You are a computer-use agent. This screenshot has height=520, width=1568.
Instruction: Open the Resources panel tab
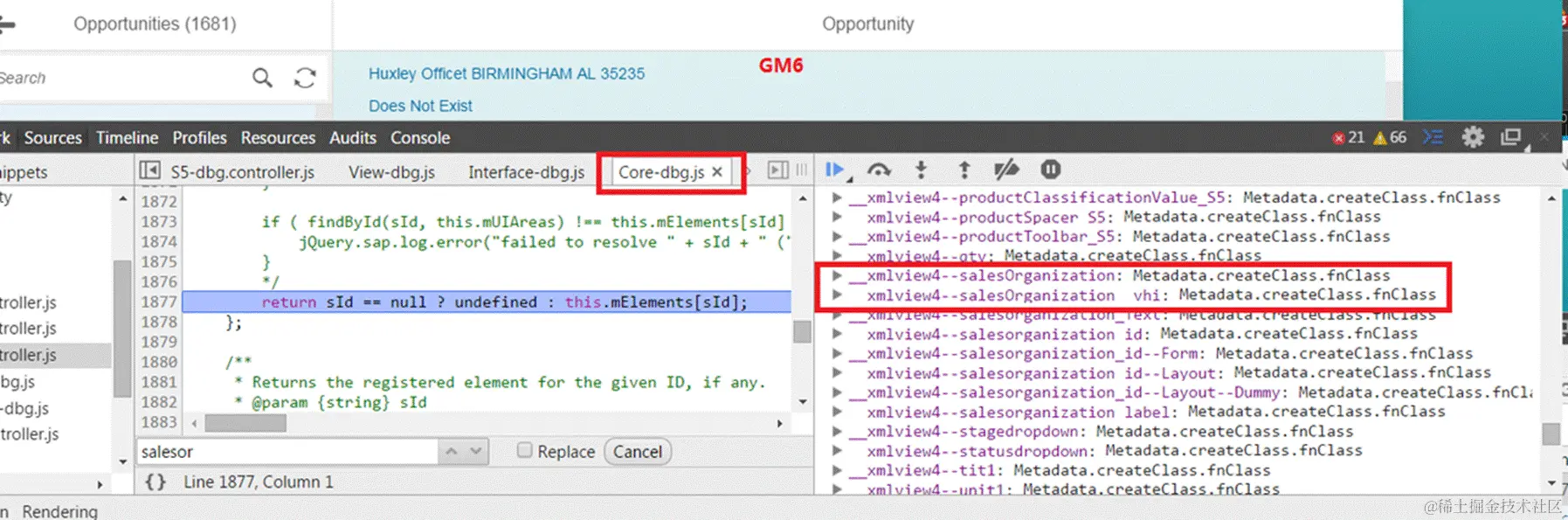[x=278, y=137]
